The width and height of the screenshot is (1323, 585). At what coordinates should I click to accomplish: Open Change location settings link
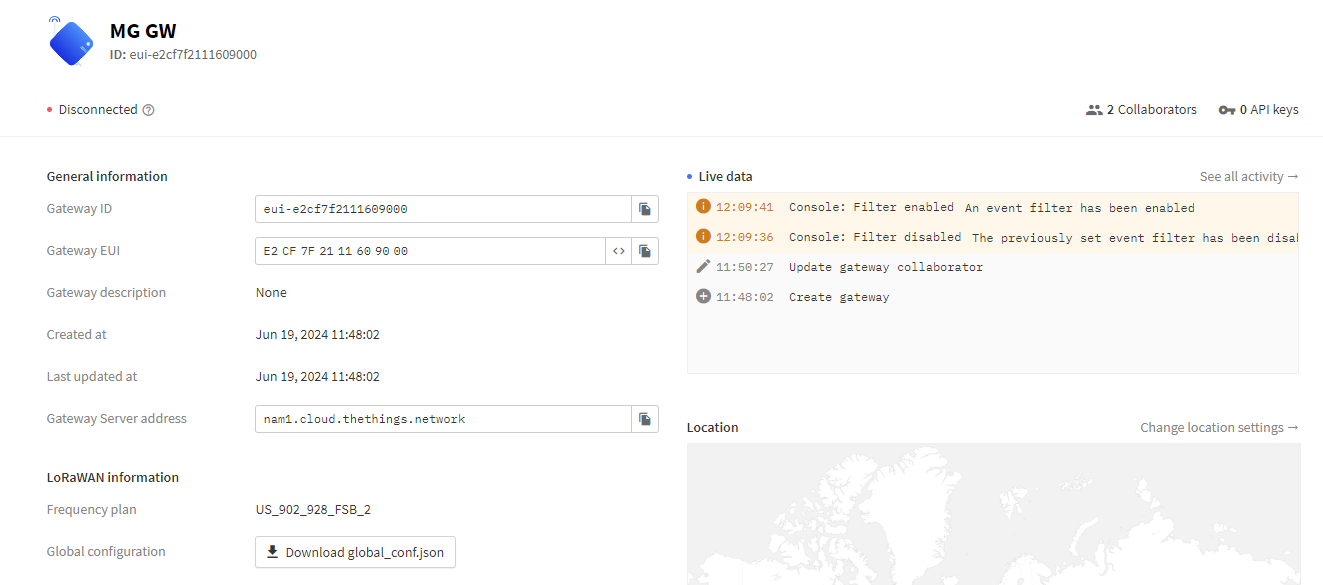tap(1219, 427)
